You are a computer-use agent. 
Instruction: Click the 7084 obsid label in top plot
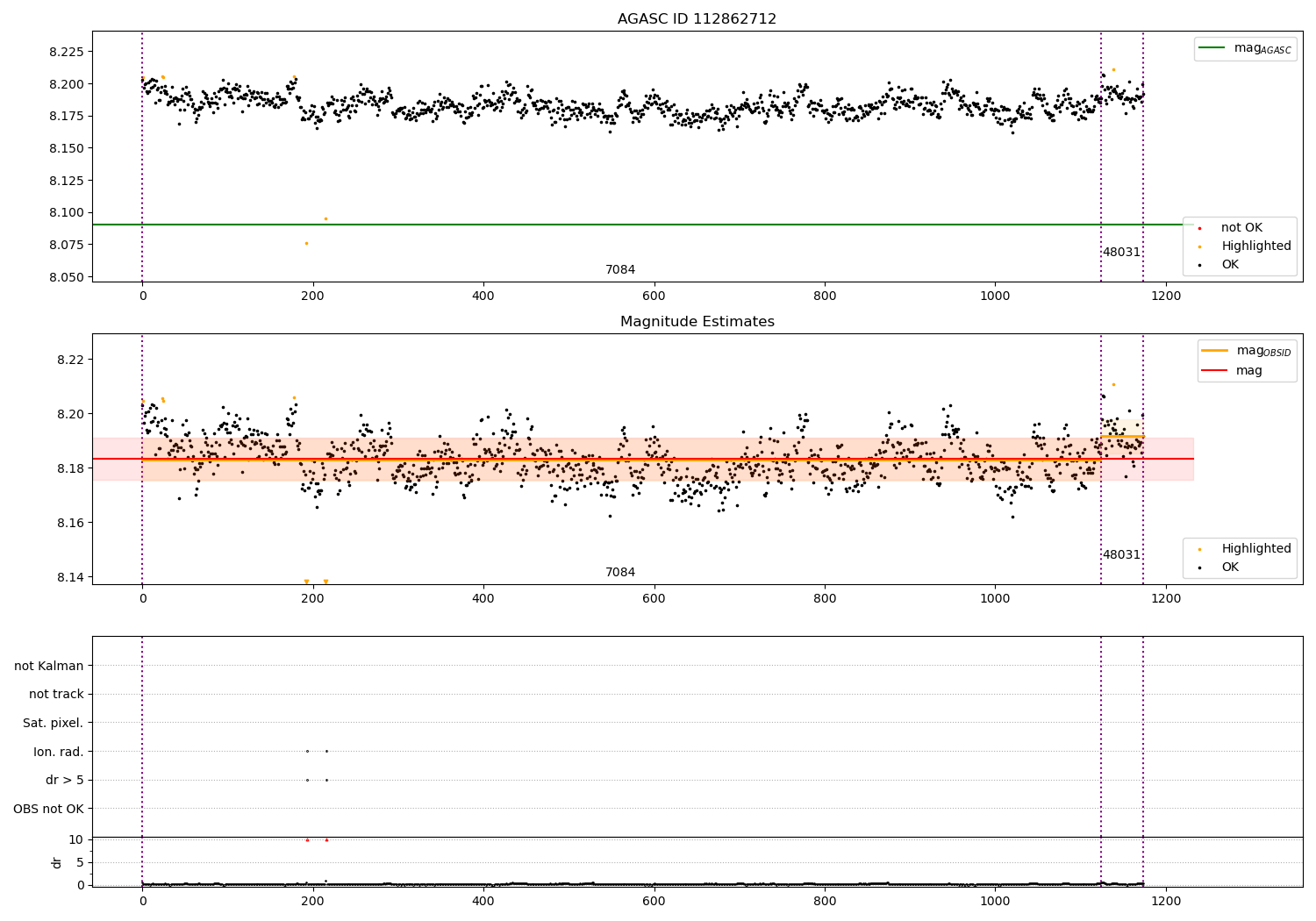(x=619, y=269)
